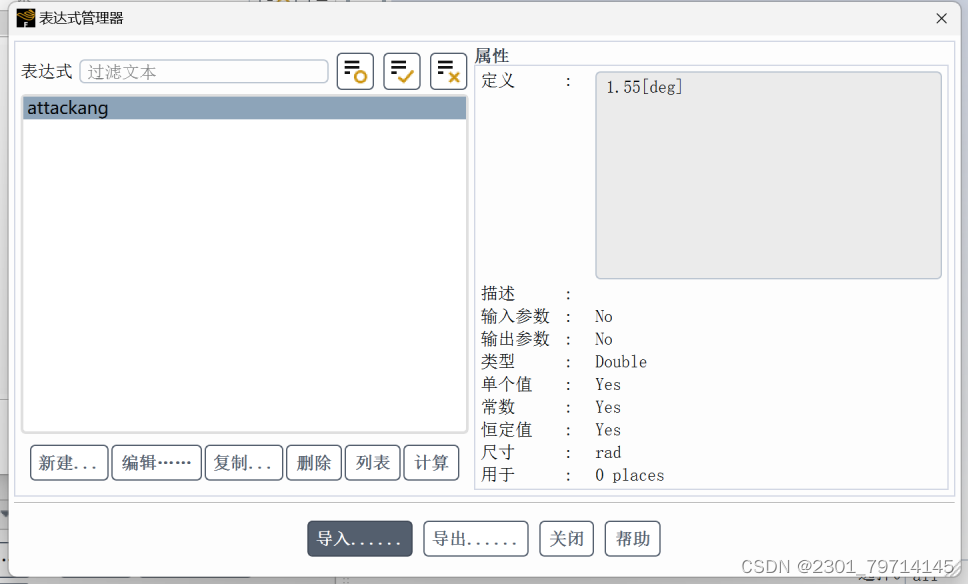Click the 新建 (New) button
This screenshot has height=585, width=969.
pos(68,462)
